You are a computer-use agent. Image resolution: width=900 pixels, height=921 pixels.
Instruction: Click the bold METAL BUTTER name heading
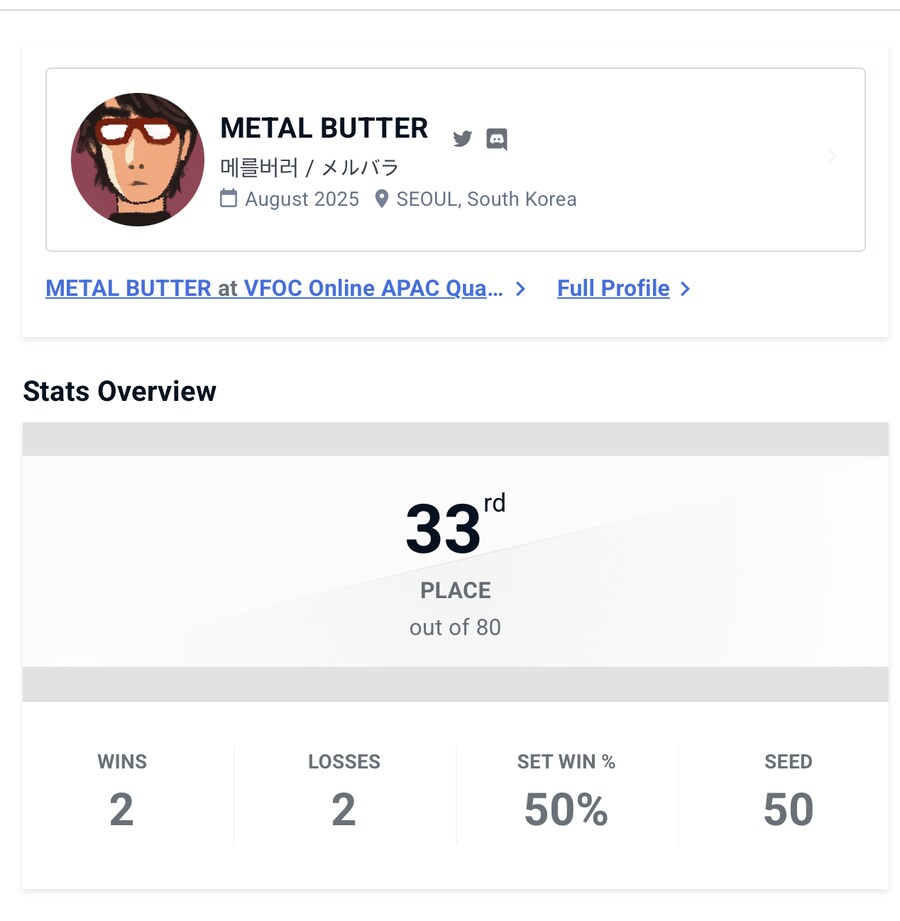(x=324, y=128)
